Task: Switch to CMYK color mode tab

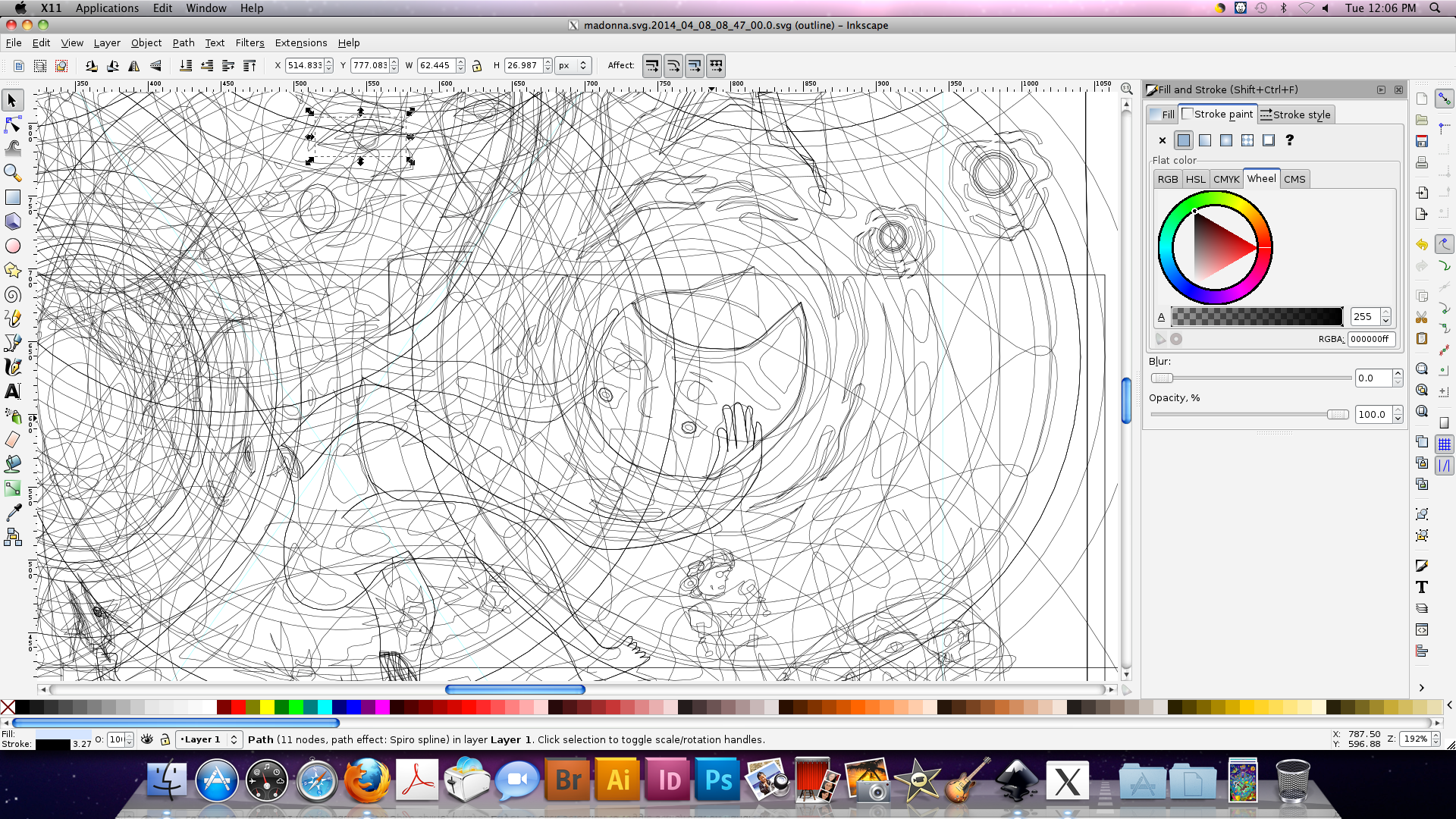Action: point(1226,180)
